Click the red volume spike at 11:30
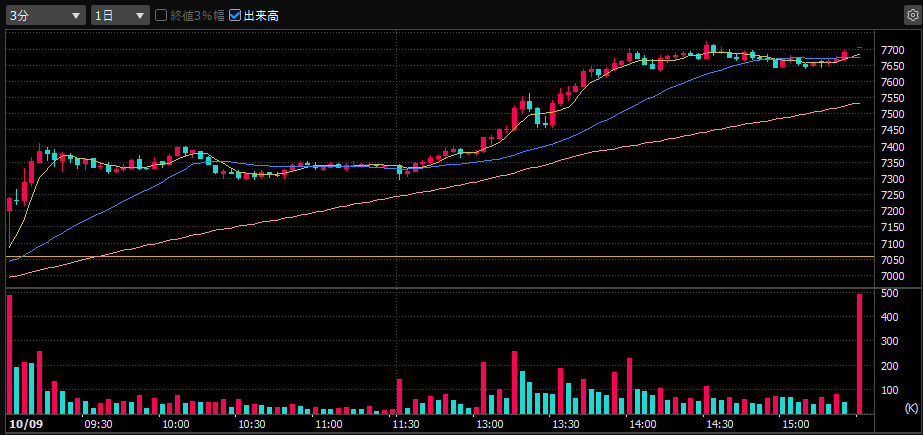Image resolution: width=923 pixels, height=435 pixels. 399,396
